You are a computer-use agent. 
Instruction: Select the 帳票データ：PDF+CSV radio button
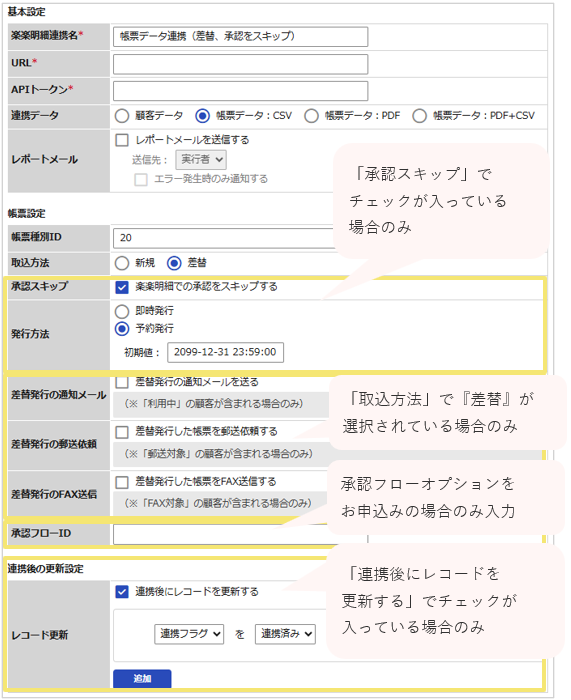click(419, 116)
